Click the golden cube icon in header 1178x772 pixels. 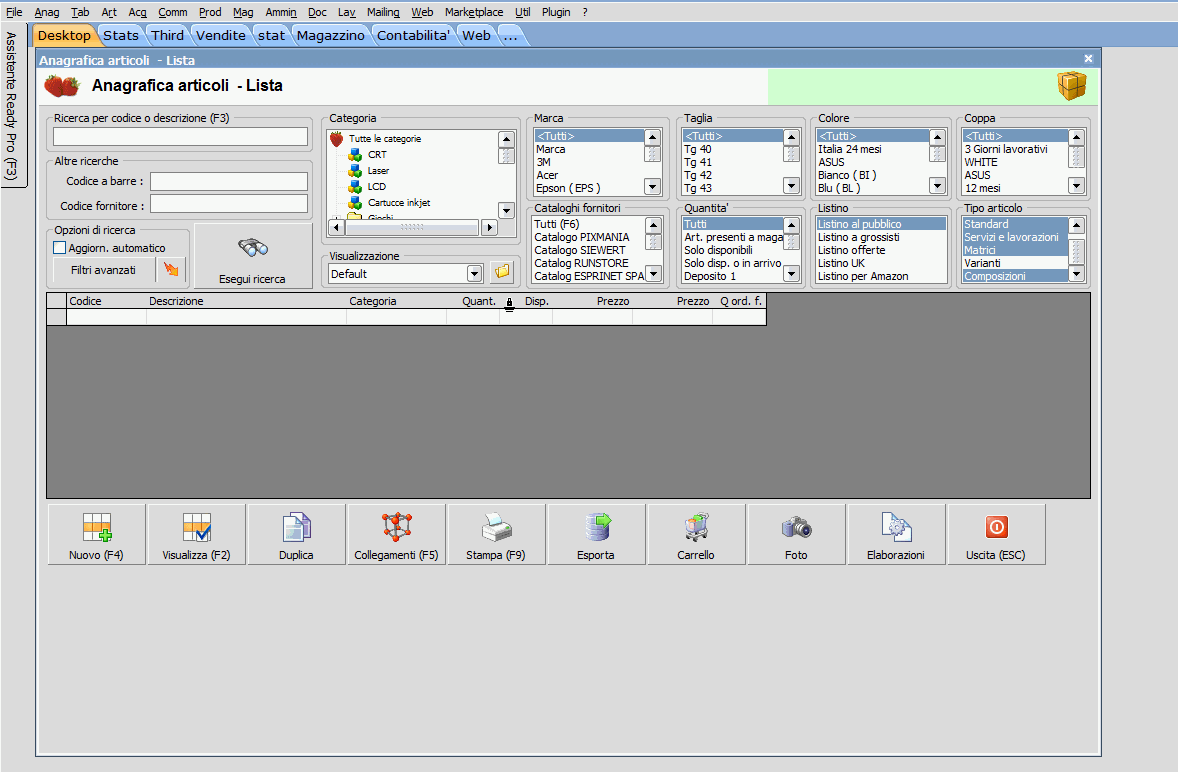coord(1072,86)
